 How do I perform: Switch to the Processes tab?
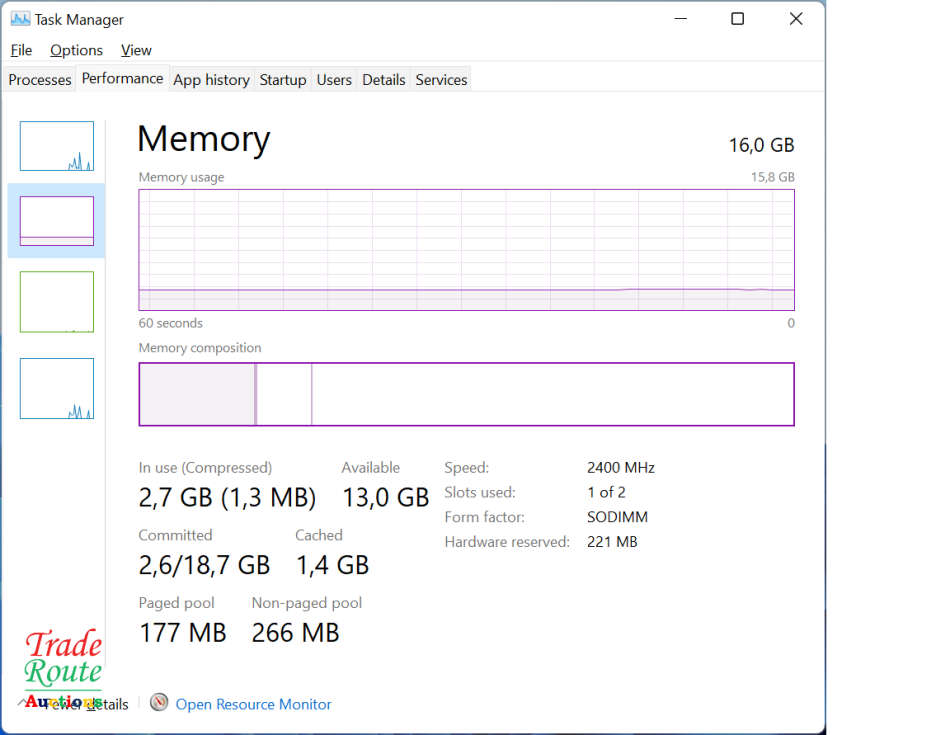[x=40, y=80]
